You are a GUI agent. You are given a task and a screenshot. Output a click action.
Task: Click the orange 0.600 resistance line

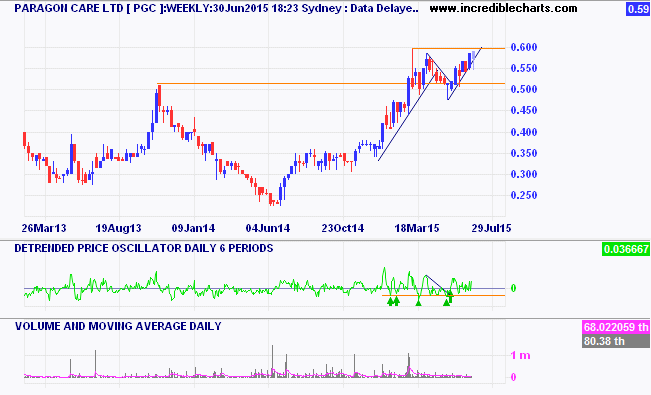point(459,49)
